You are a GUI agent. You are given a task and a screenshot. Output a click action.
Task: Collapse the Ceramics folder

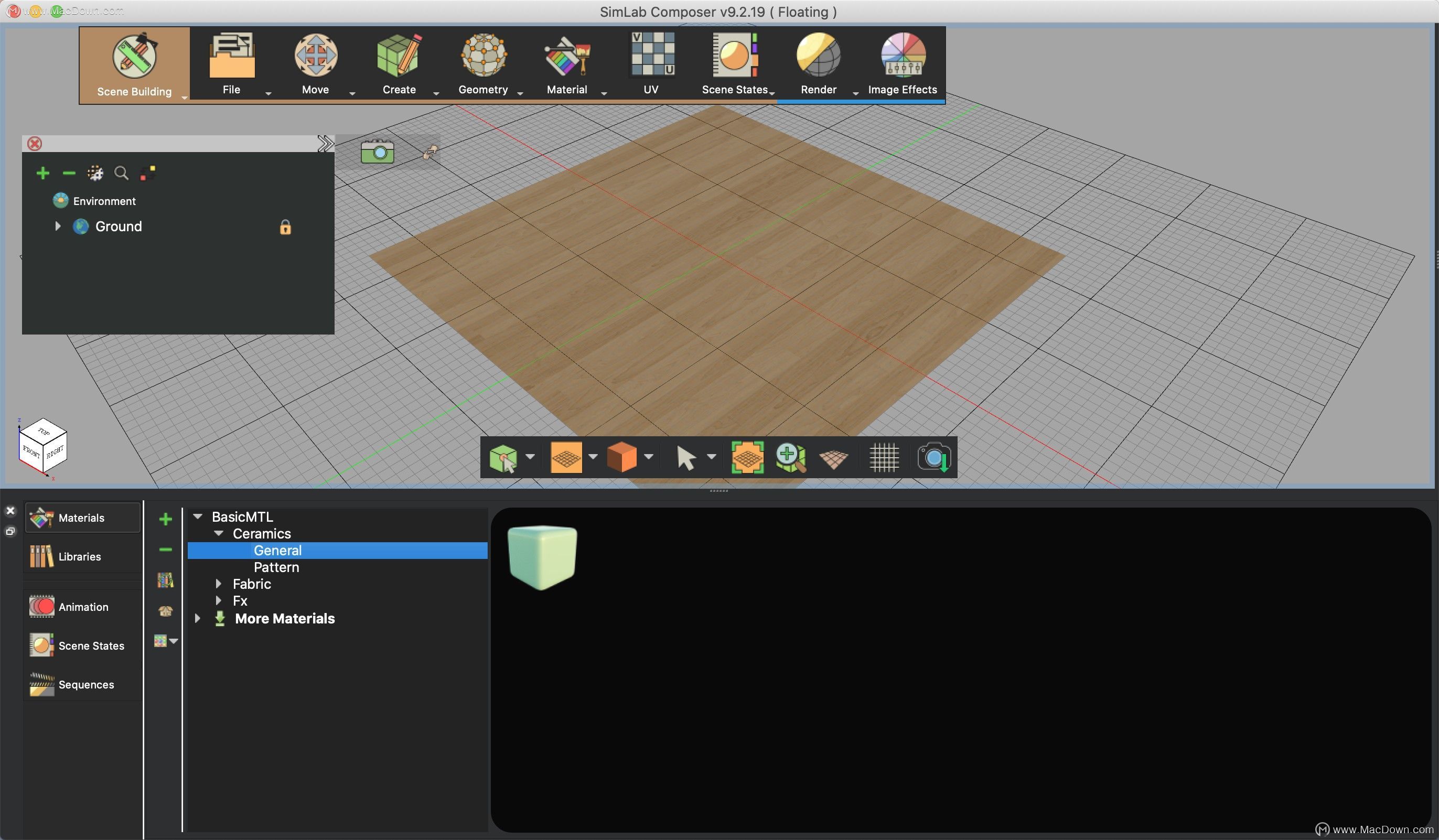219,533
